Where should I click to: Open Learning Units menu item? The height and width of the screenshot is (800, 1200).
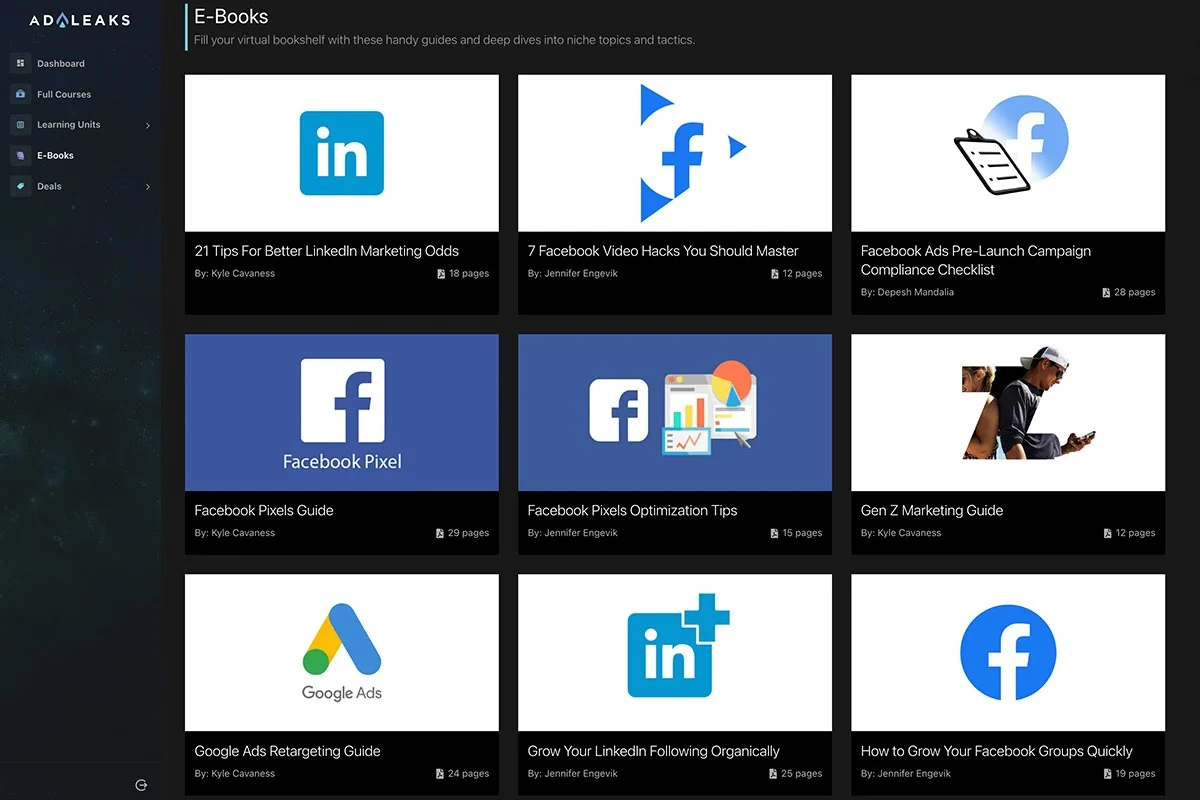[x=69, y=125]
